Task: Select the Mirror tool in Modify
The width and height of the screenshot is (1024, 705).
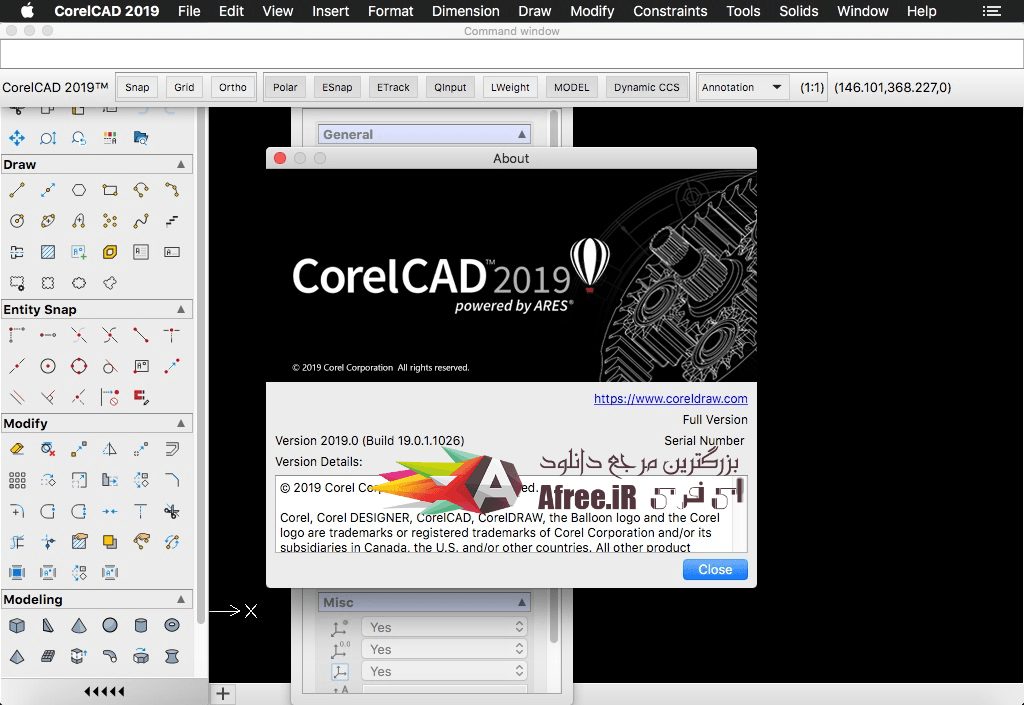Action: 110,448
